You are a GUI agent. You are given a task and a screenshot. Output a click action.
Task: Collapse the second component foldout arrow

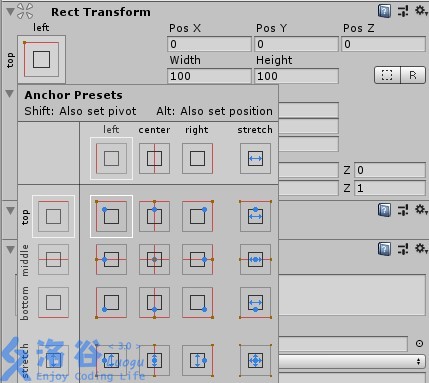10,210
